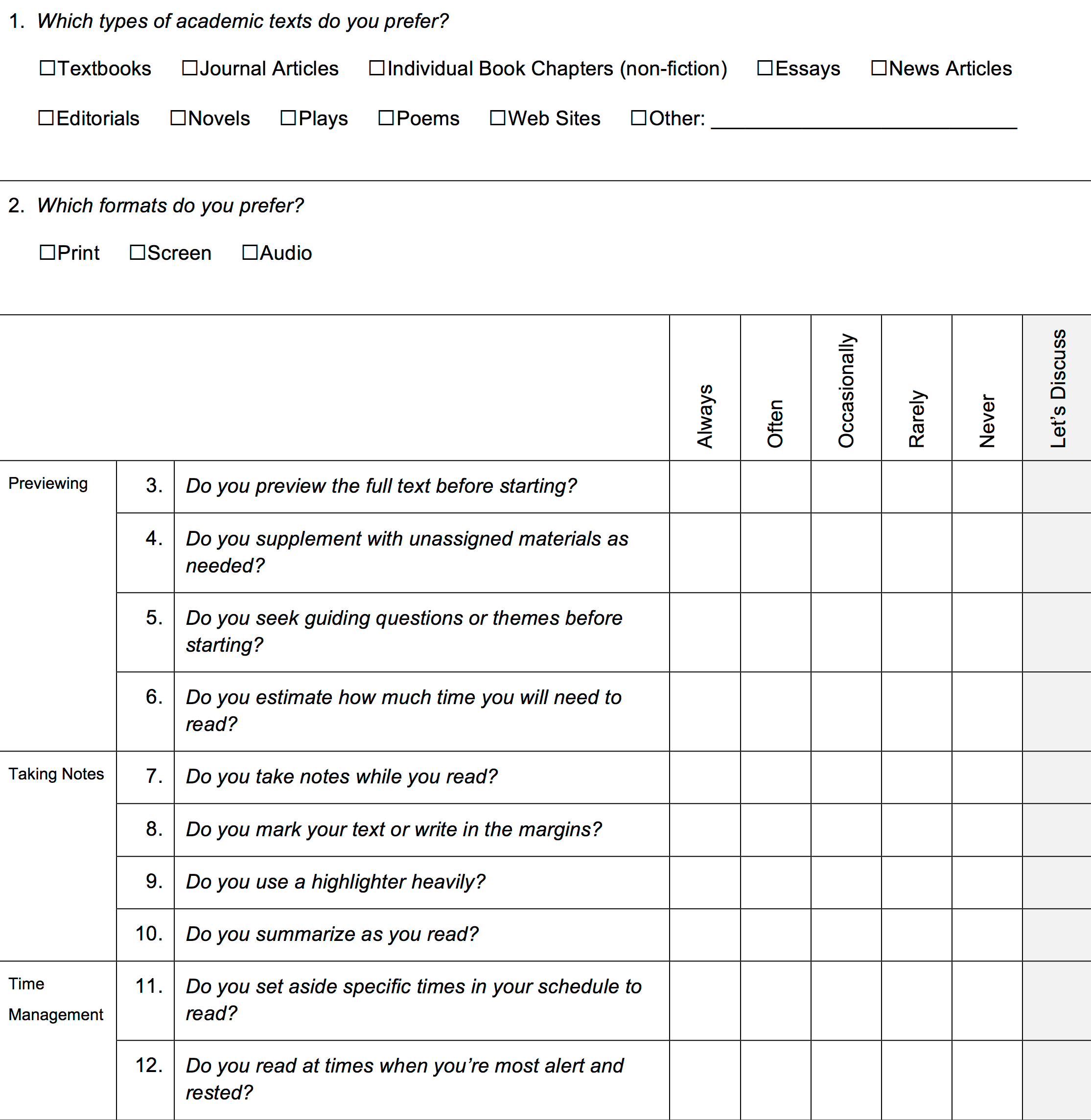The height and width of the screenshot is (1120, 1091).
Task: Mark the News Articles checkbox
Action: pyautogui.click(x=879, y=68)
